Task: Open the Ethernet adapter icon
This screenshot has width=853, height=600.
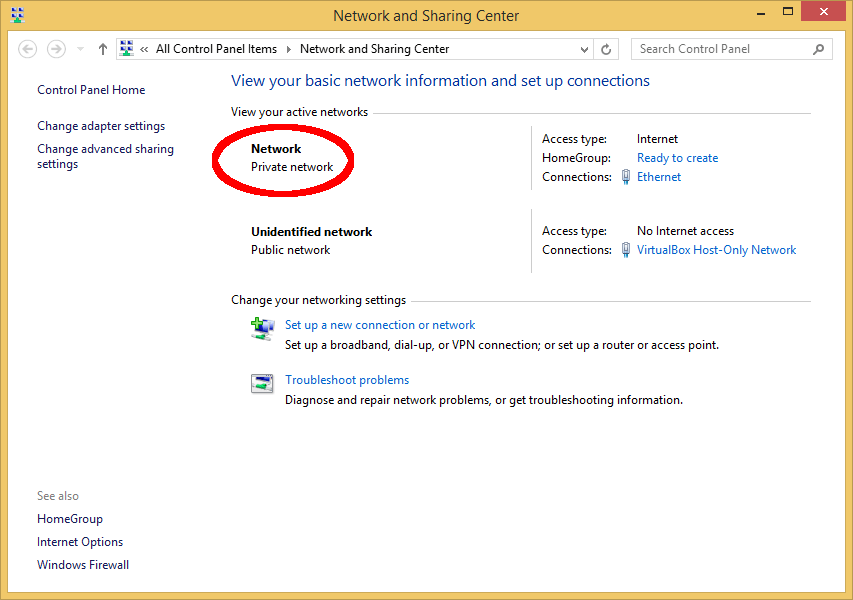Action: [625, 176]
